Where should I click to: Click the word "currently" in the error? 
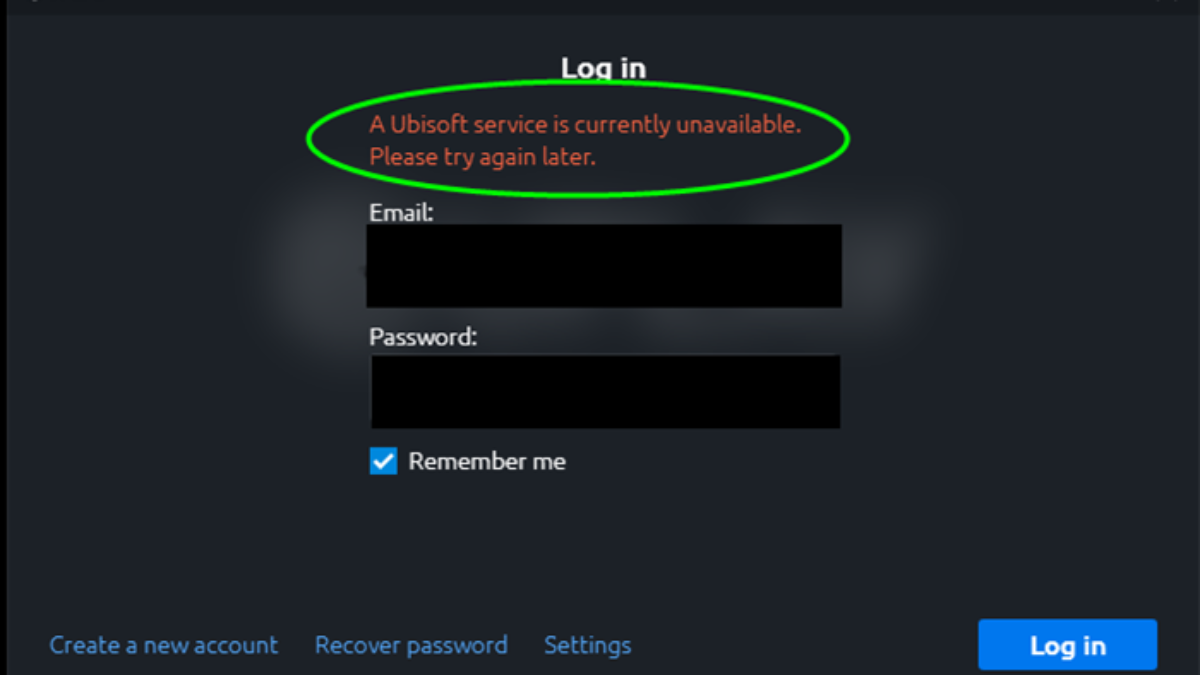(x=620, y=125)
